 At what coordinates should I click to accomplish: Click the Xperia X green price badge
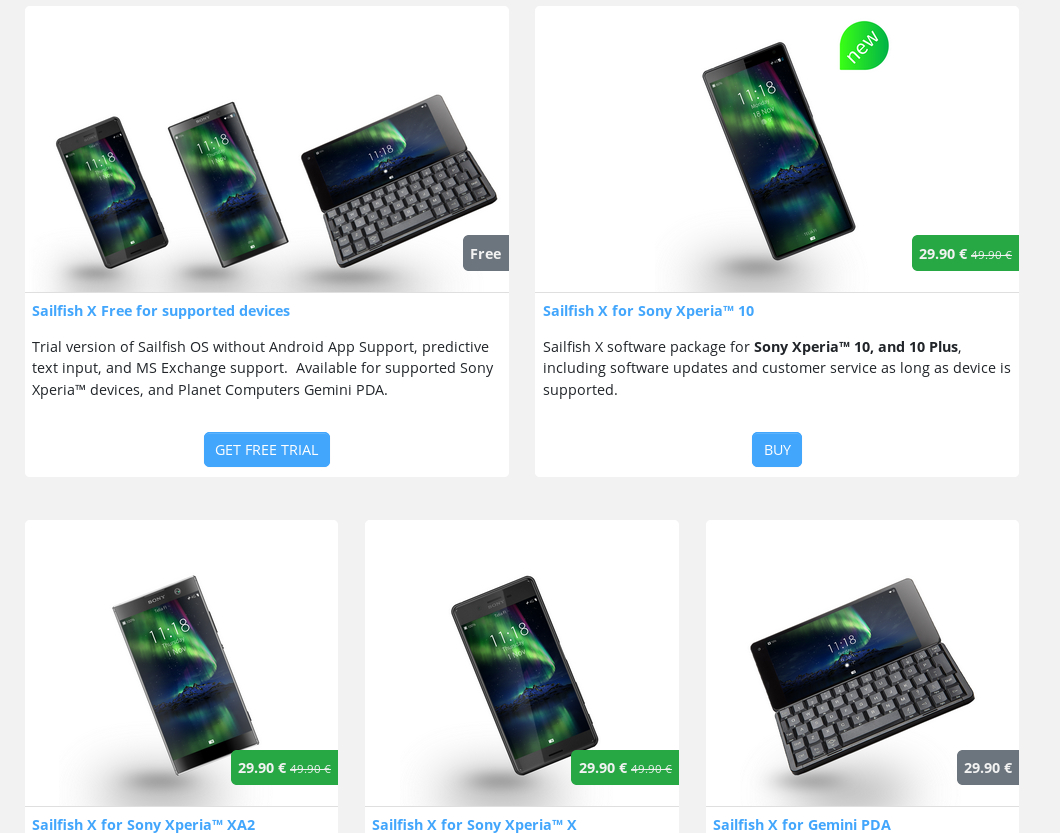click(625, 767)
